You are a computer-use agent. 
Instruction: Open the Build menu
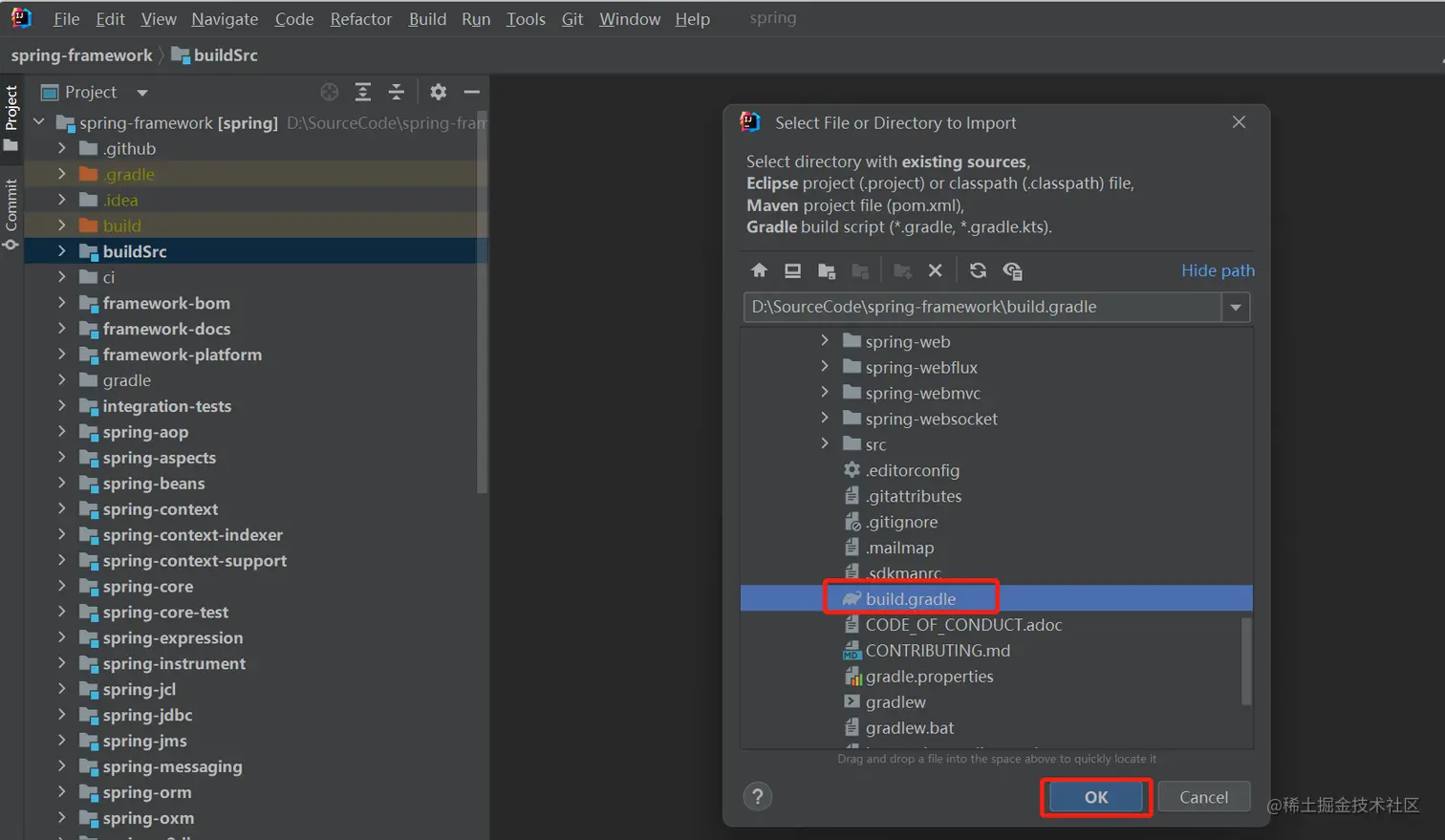click(427, 19)
